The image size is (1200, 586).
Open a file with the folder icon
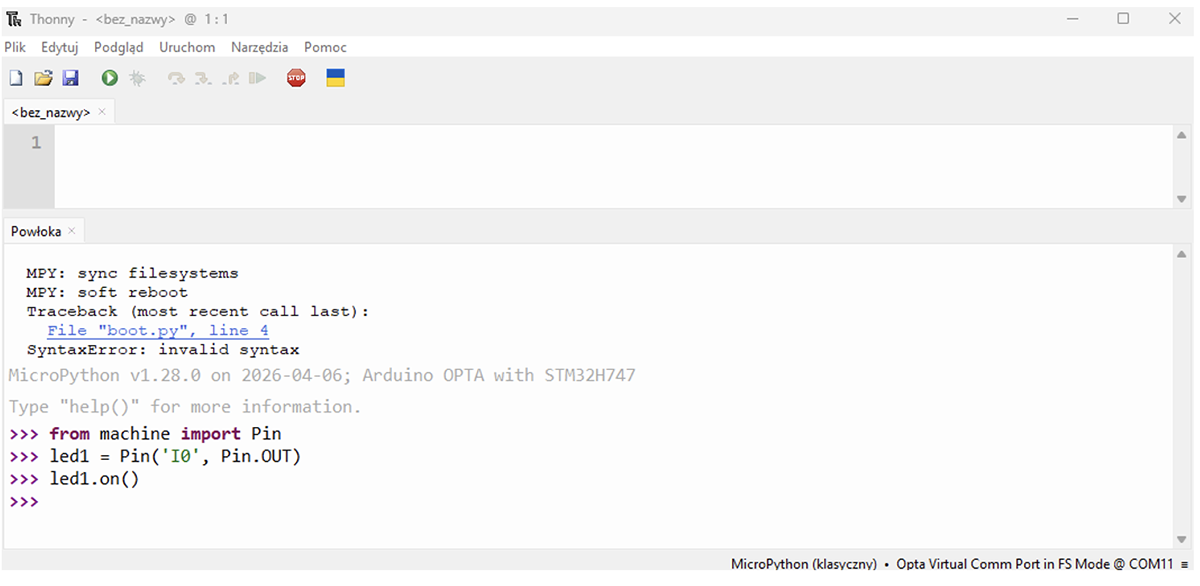tap(43, 78)
